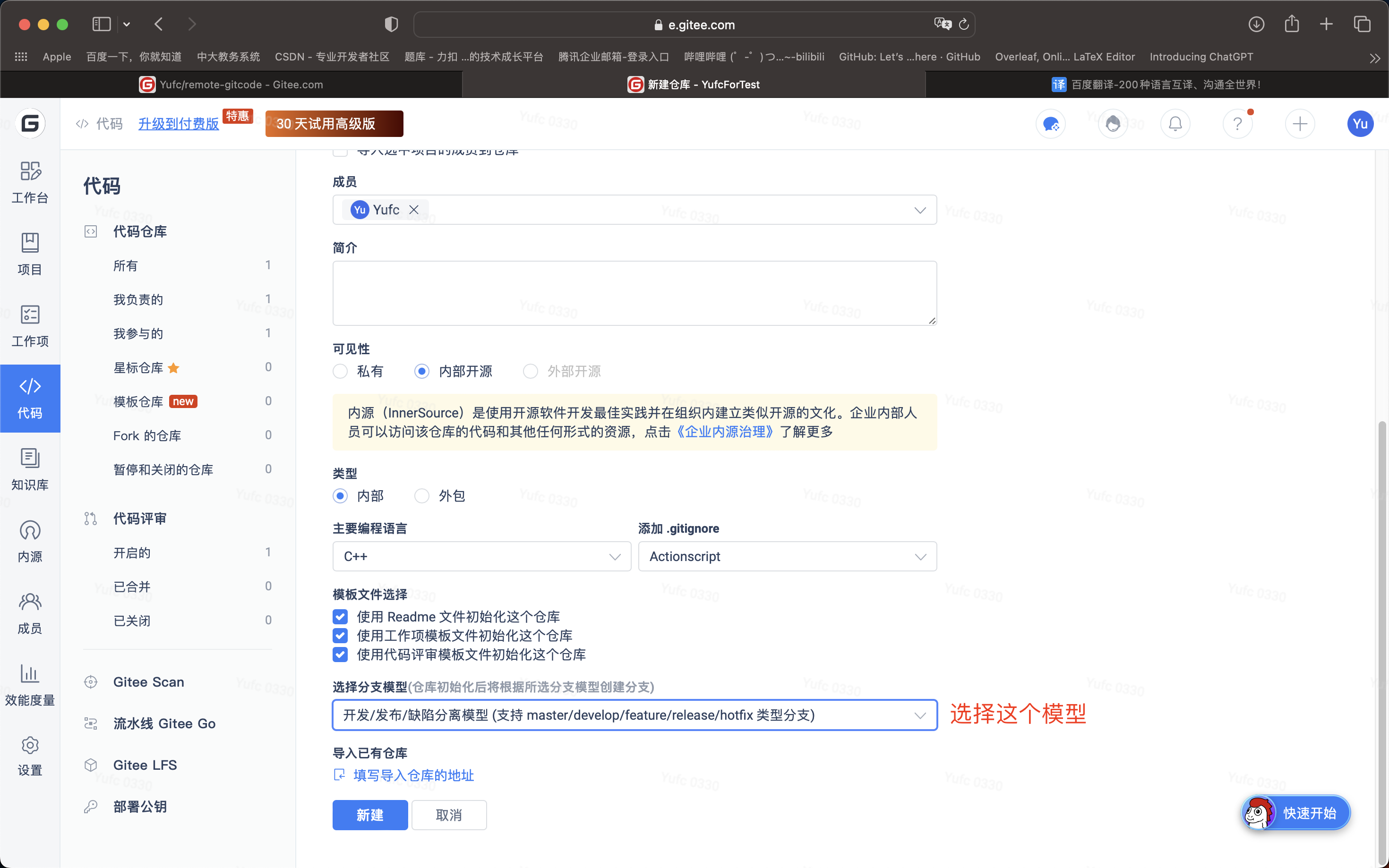Click the blue 新建 create button

370,815
